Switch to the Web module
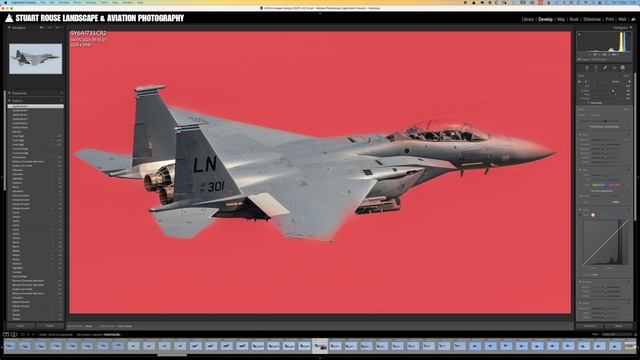Viewport: 640px width, 360px height. point(622,19)
